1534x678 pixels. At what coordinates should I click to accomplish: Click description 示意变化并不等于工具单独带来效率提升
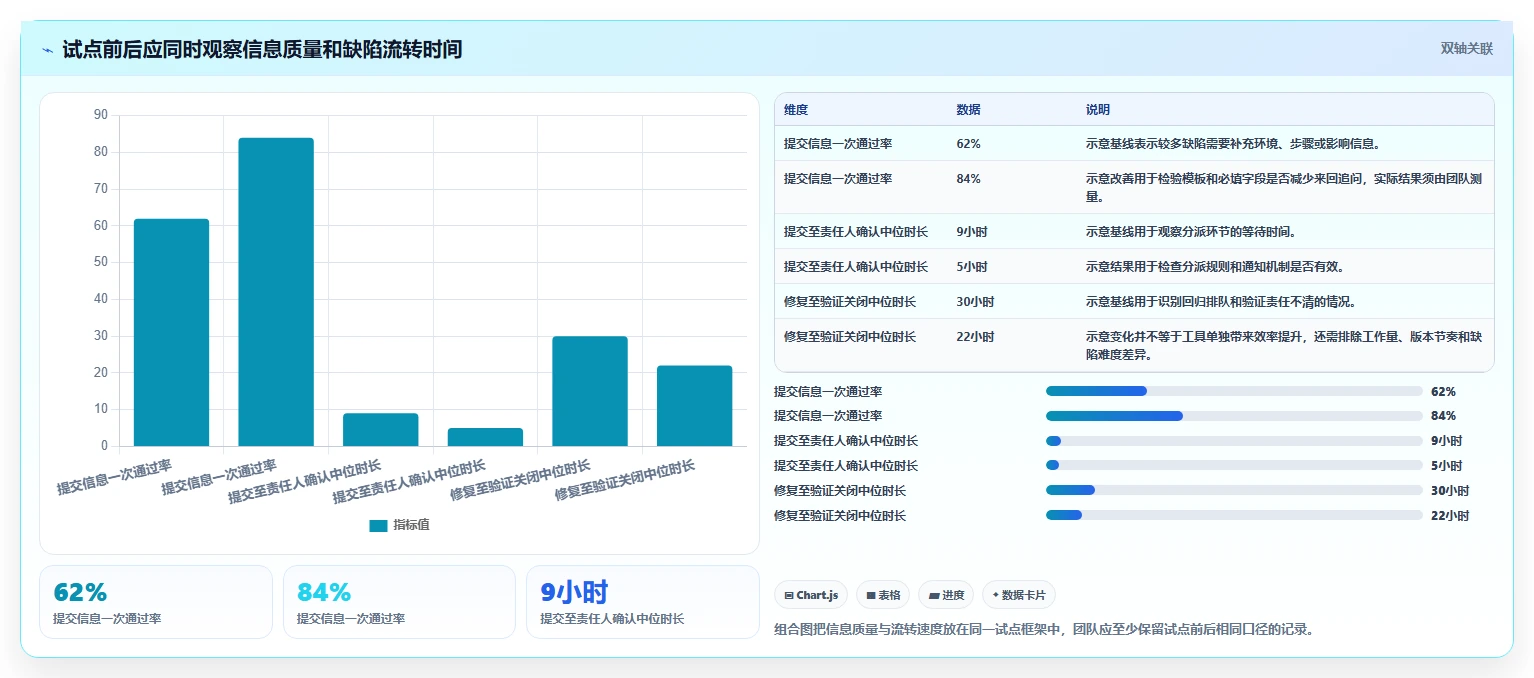coord(1284,346)
